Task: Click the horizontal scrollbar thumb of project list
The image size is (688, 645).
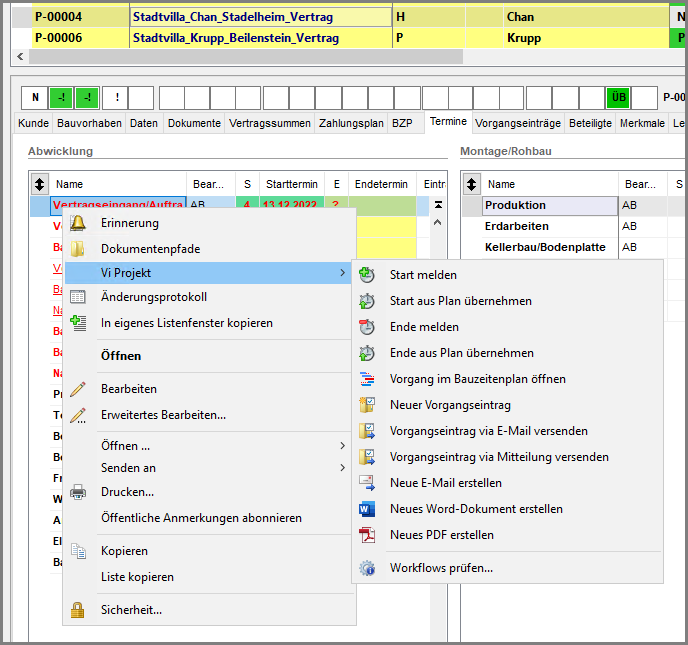Action: click(246, 57)
